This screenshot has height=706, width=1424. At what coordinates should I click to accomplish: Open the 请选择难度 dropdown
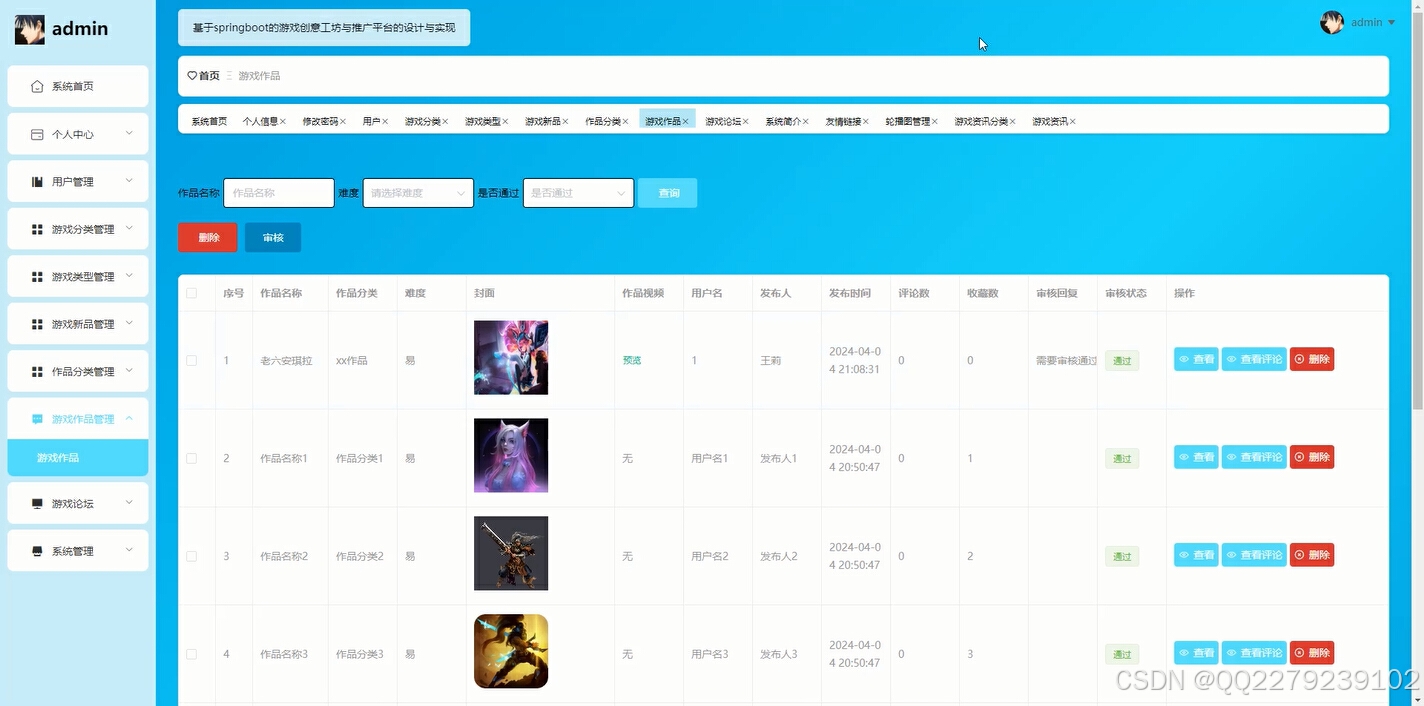[x=418, y=191]
